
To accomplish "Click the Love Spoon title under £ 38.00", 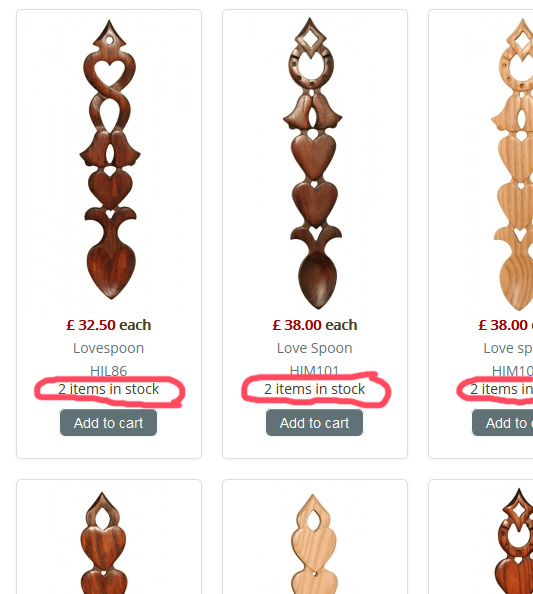I will click(314, 348).
